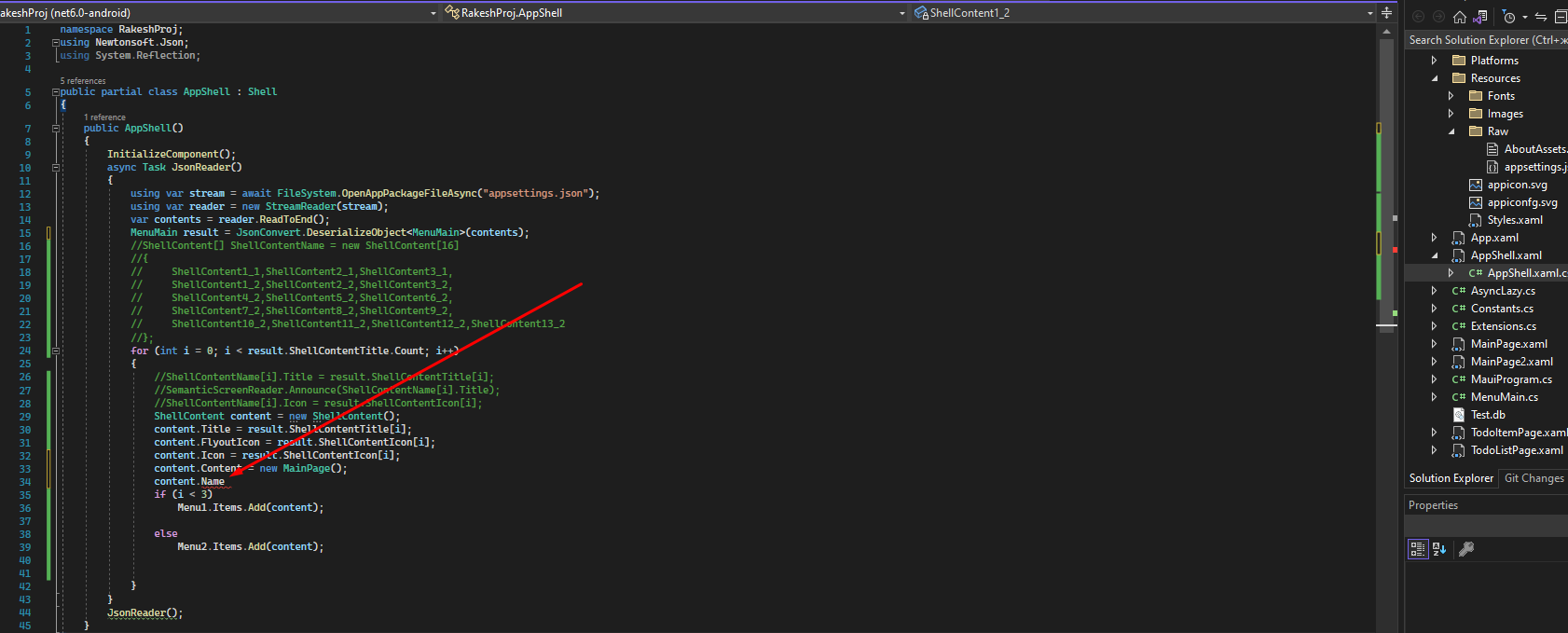Click the Forward arrow in Solution Explorer toolbar

tap(1438, 17)
